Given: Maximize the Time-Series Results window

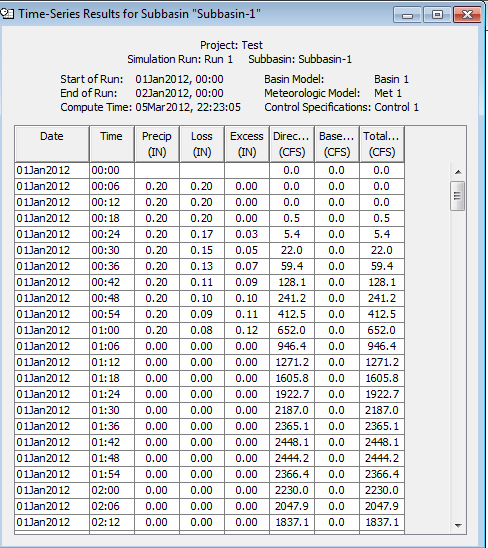Looking at the screenshot, I should click(437, 15).
